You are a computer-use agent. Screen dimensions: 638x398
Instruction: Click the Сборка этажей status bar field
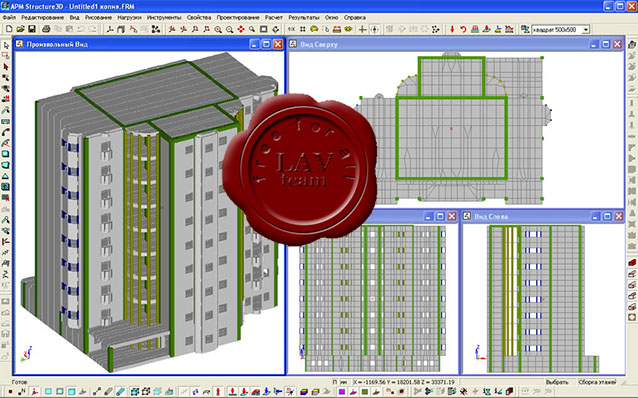(x=597, y=382)
